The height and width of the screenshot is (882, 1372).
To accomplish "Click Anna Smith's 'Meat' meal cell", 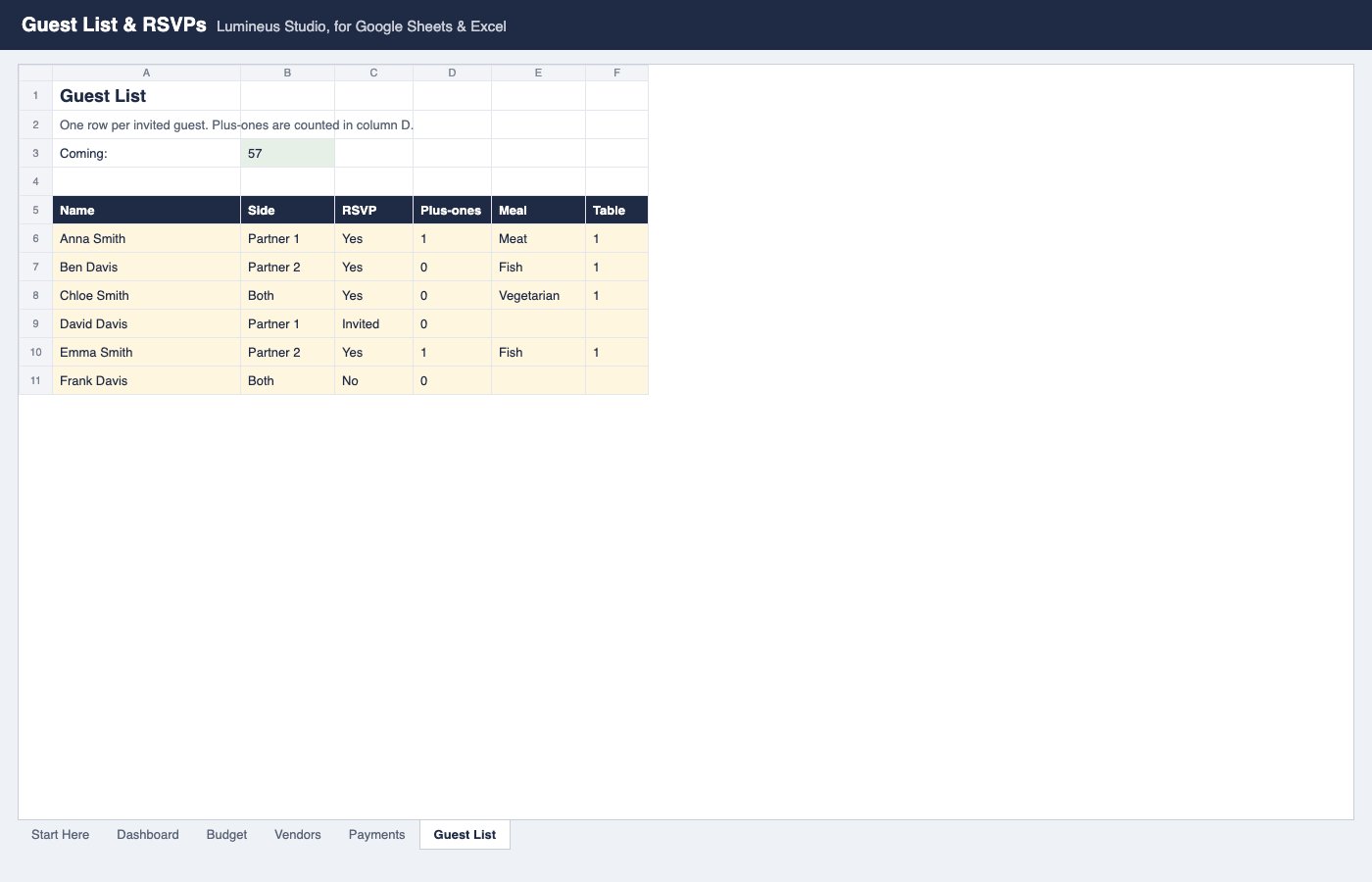I will [538, 238].
